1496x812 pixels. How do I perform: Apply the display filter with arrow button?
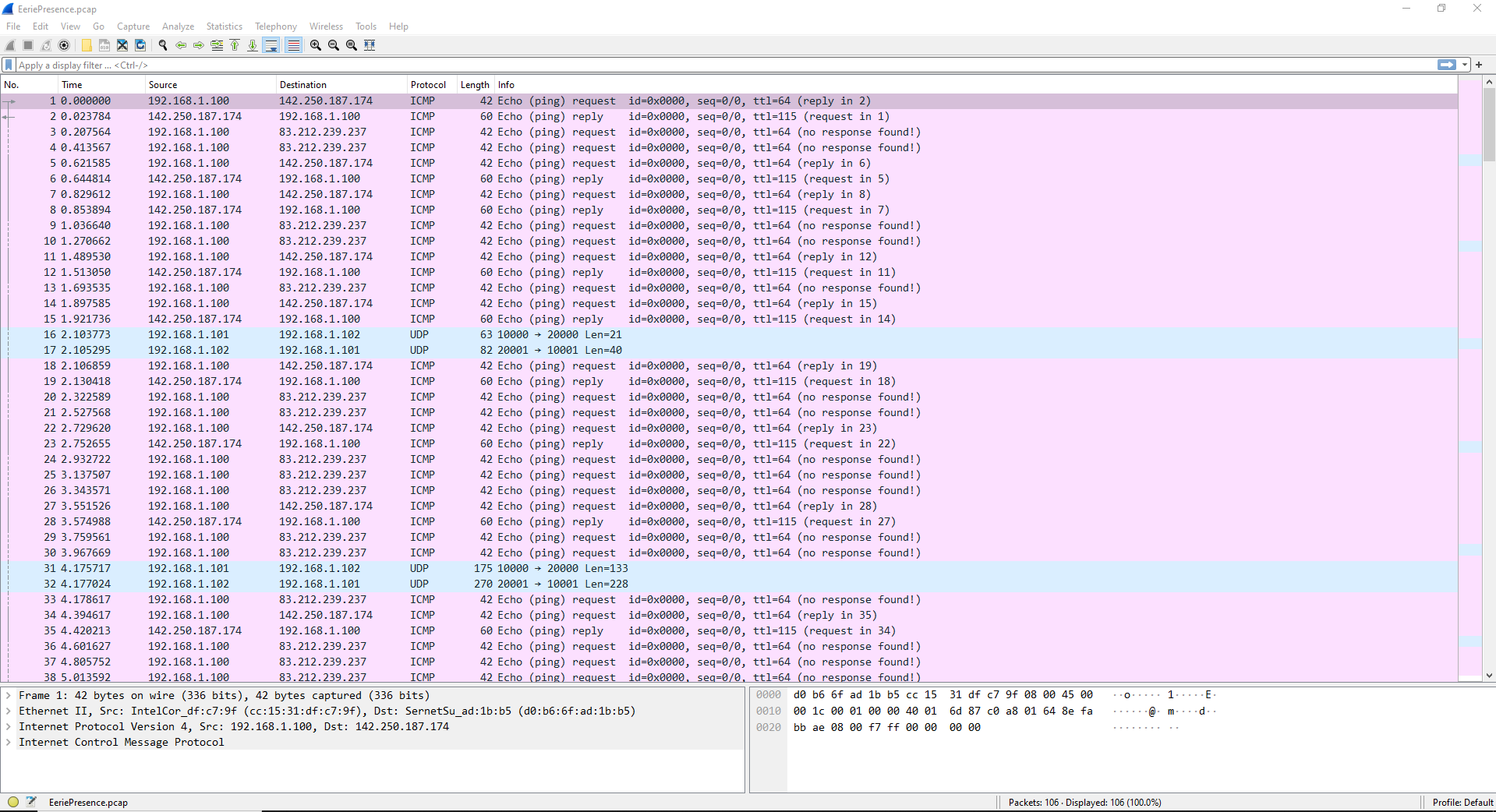[x=1447, y=65]
